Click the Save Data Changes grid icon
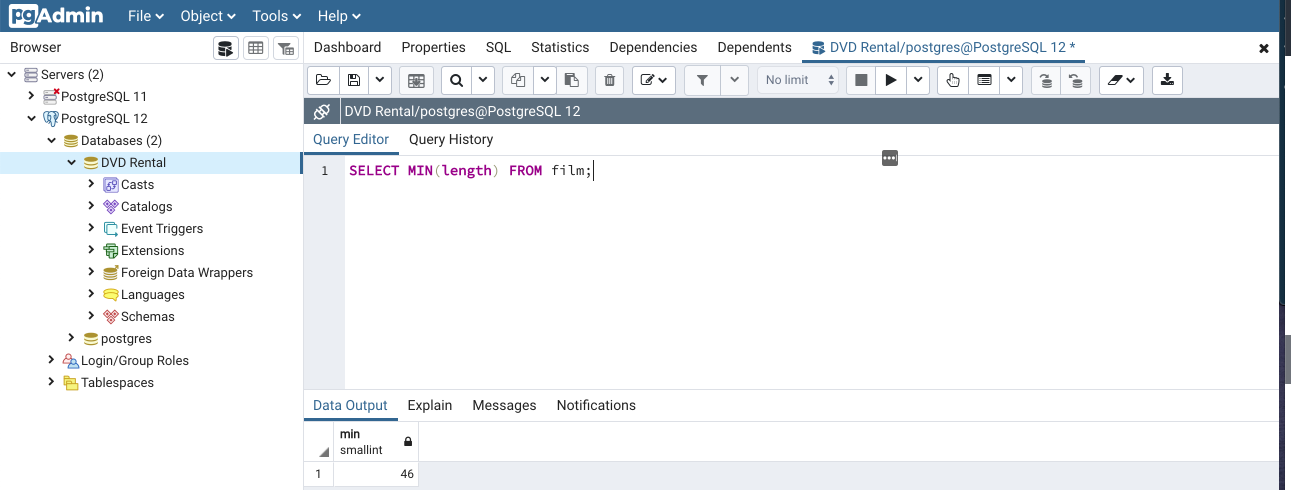Image resolution: width=1291 pixels, height=490 pixels. (x=417, y=80)
